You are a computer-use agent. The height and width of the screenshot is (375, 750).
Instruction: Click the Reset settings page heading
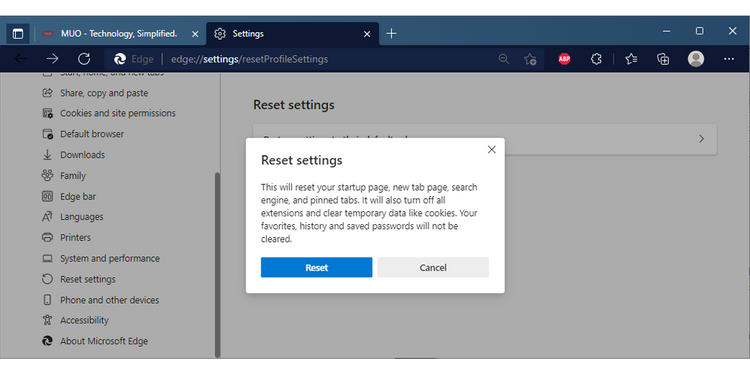click(294, 105)
